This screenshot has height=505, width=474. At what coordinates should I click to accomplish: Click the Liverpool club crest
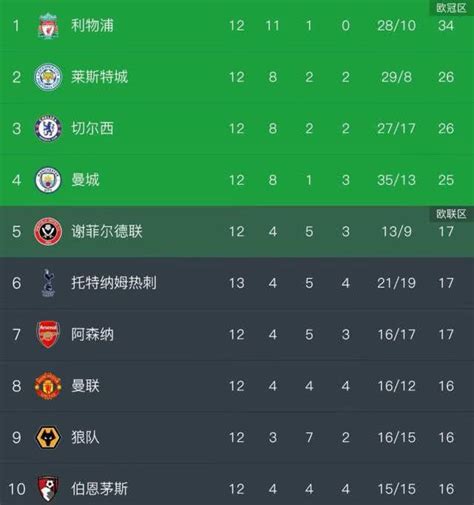[48, 25]
